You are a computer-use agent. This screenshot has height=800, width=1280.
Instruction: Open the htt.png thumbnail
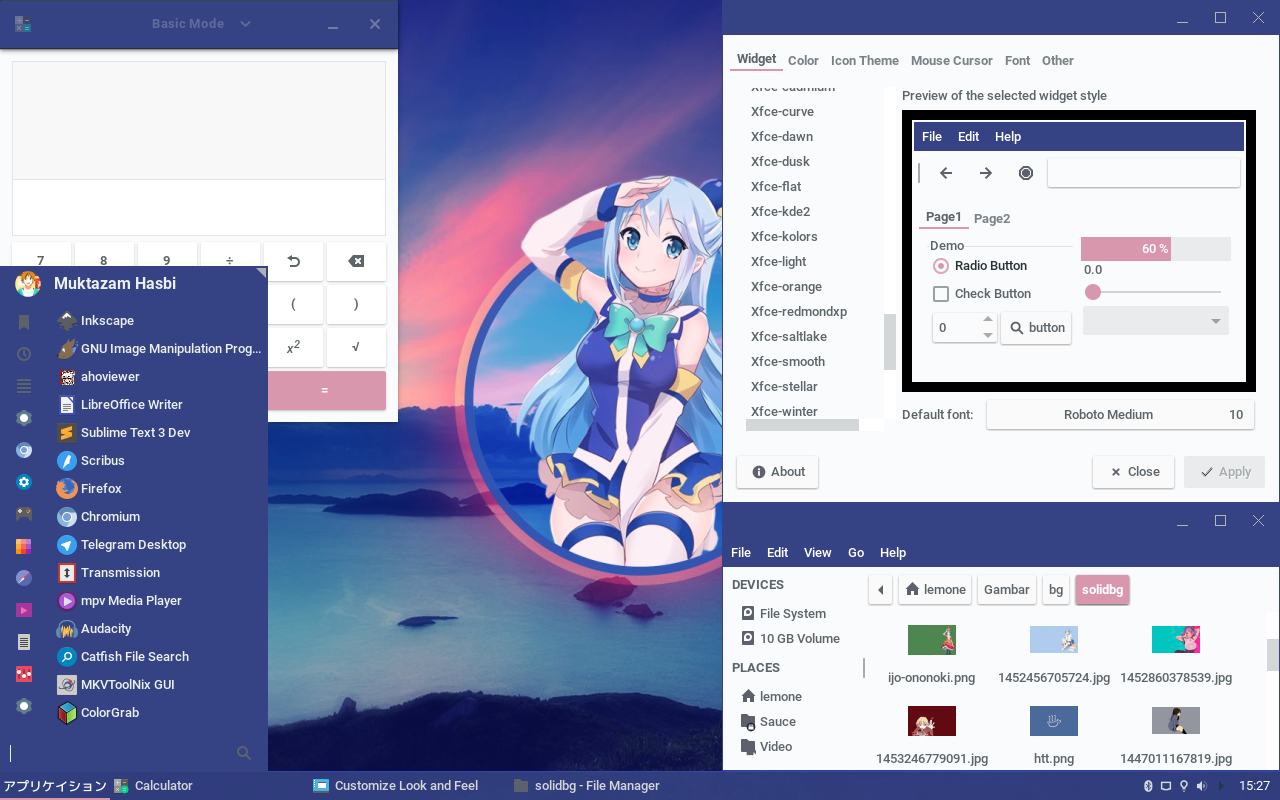tap(1054, 722)
